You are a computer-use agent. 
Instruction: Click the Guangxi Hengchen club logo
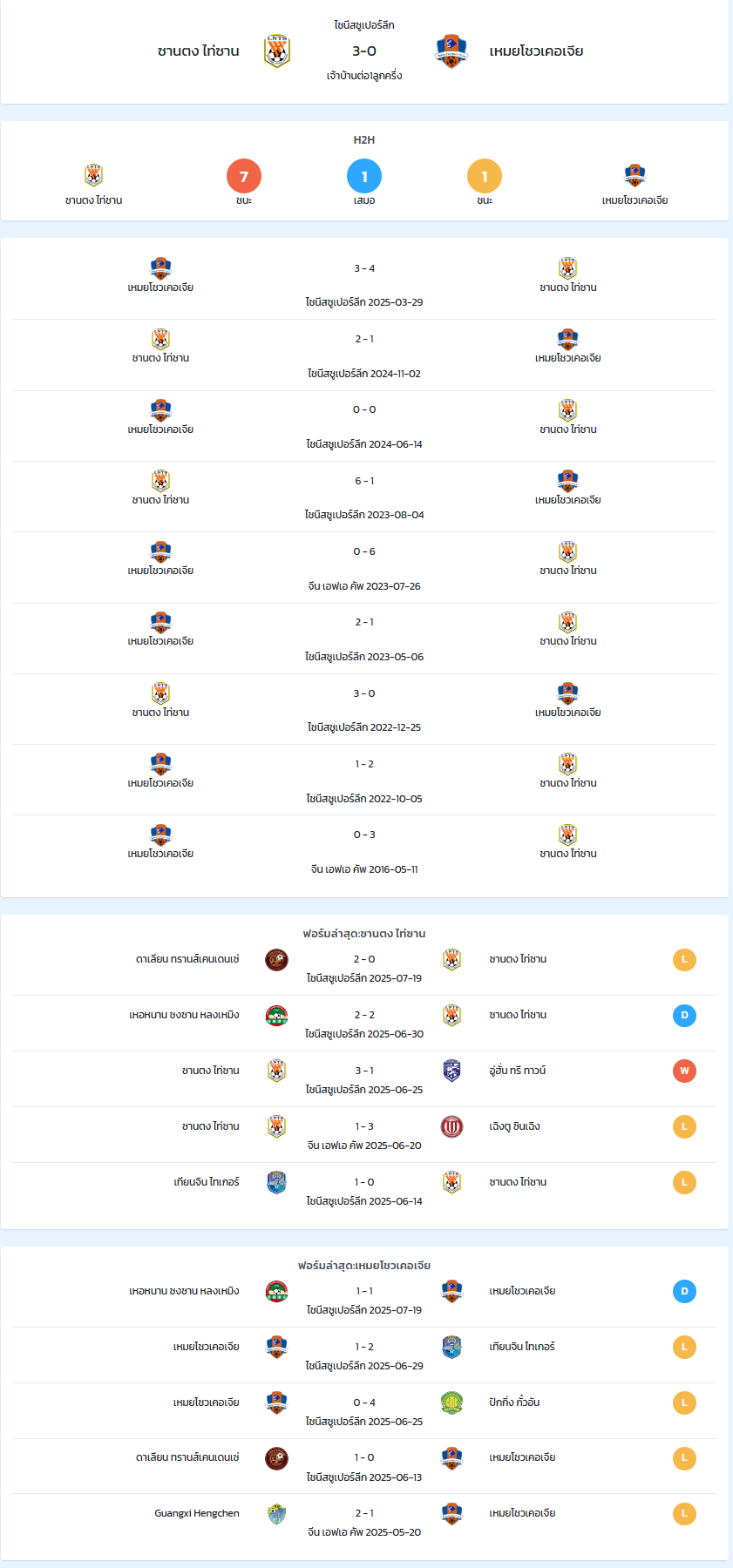point(277,1514)
